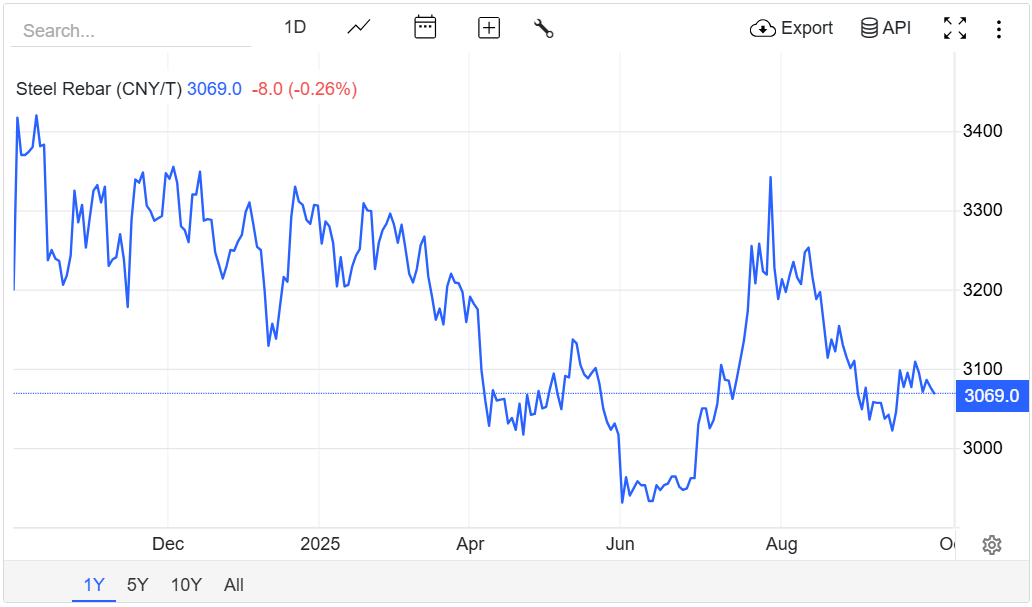This screenshot has width=1032, height=607.
Task: Expand the 1D interval dropdown
Action: (x=295, y=27)
